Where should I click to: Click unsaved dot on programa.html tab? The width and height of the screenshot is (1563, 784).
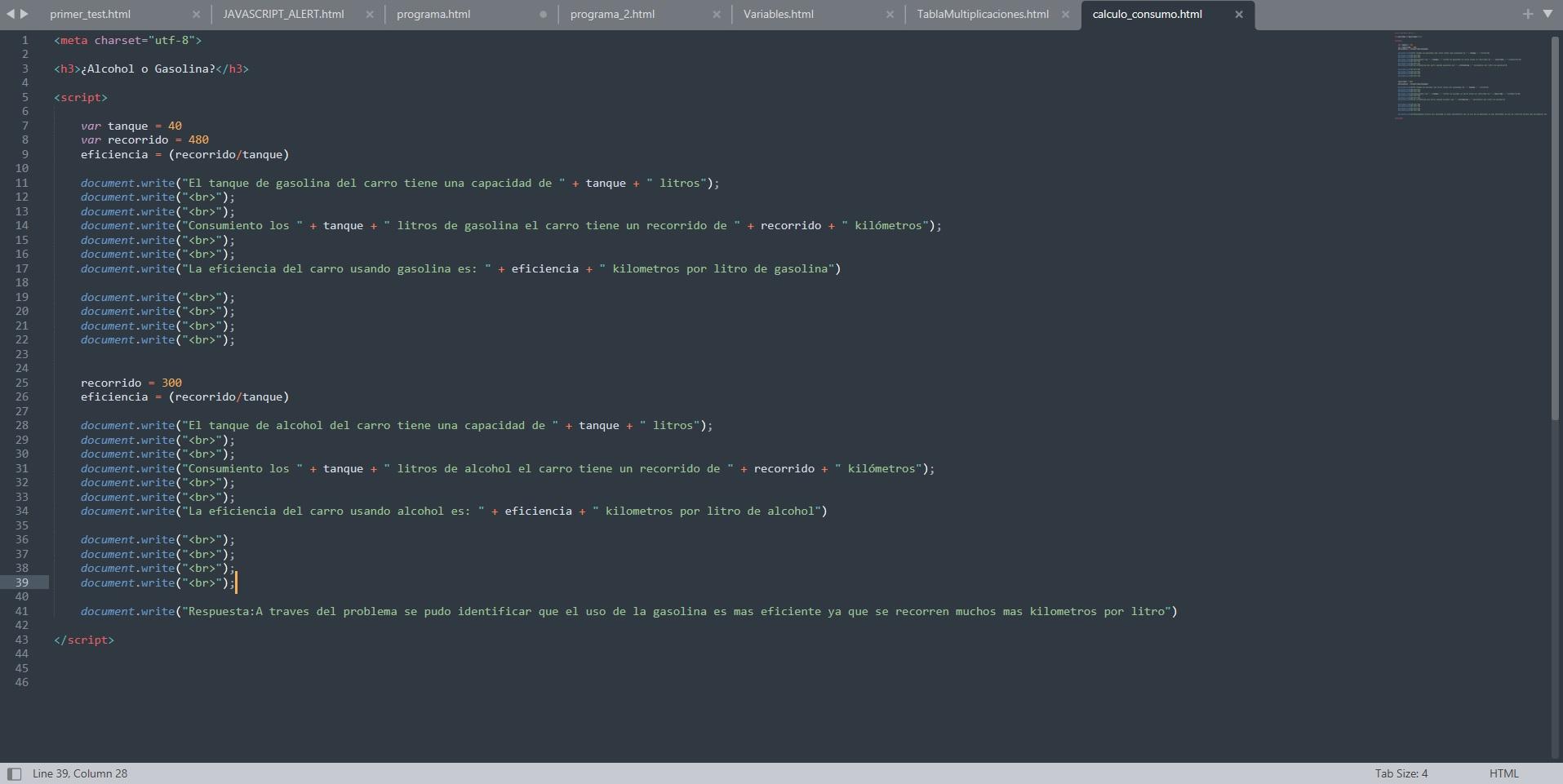544,15
